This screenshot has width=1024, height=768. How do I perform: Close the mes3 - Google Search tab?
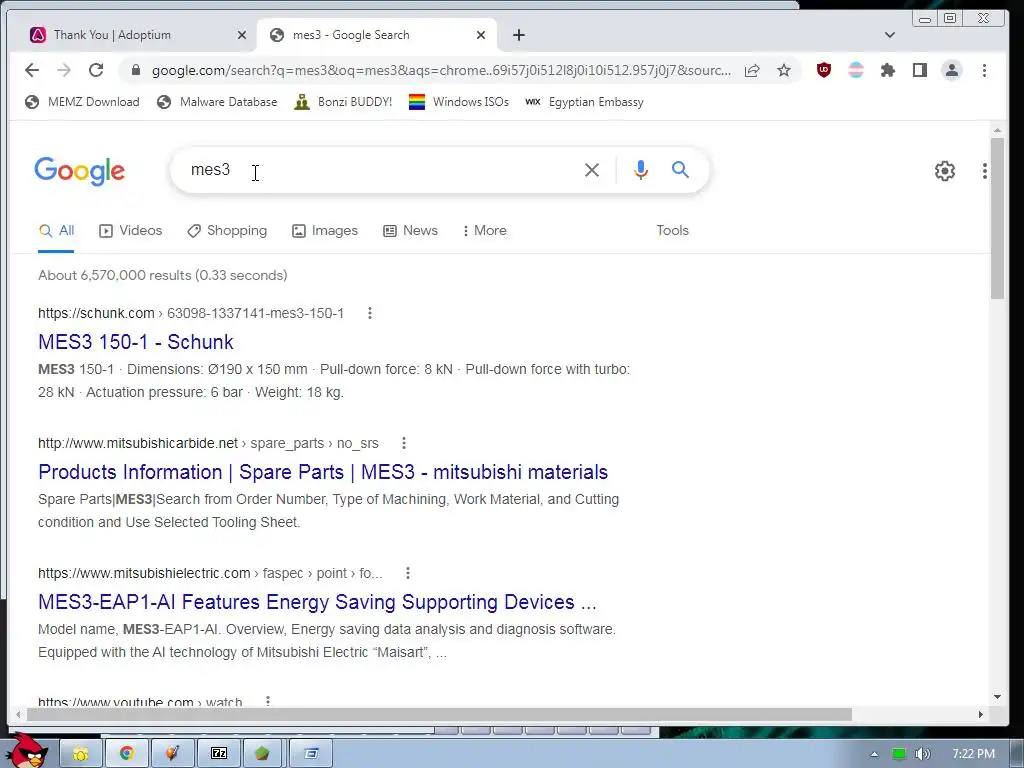click(x=481, y=35)
